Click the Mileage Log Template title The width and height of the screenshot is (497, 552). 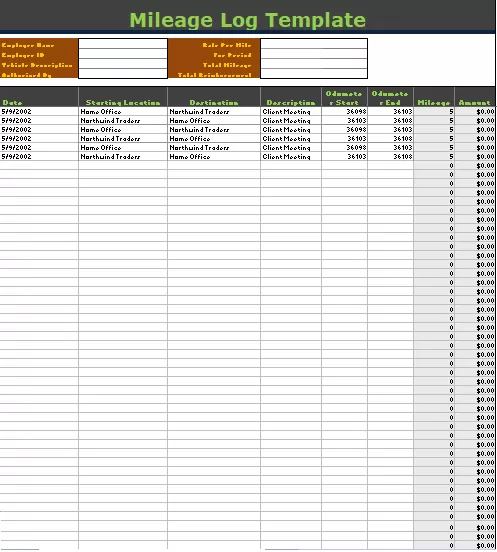(x=248, y=20)
